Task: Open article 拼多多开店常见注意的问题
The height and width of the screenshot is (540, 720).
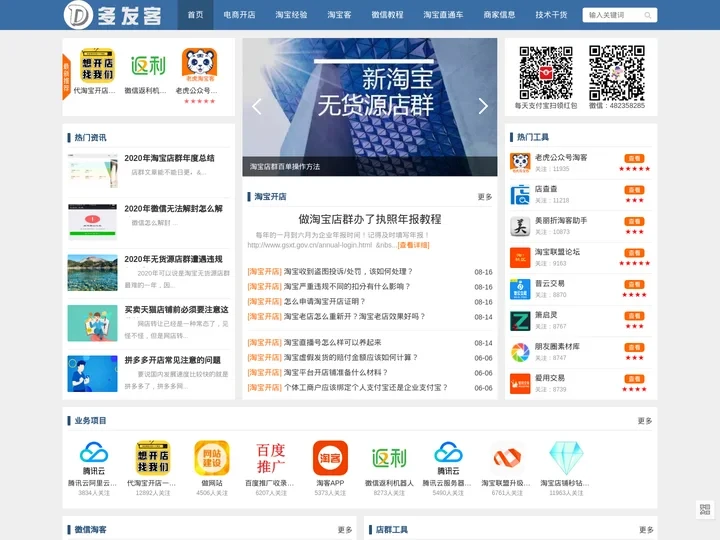Action: pos(173,360)
